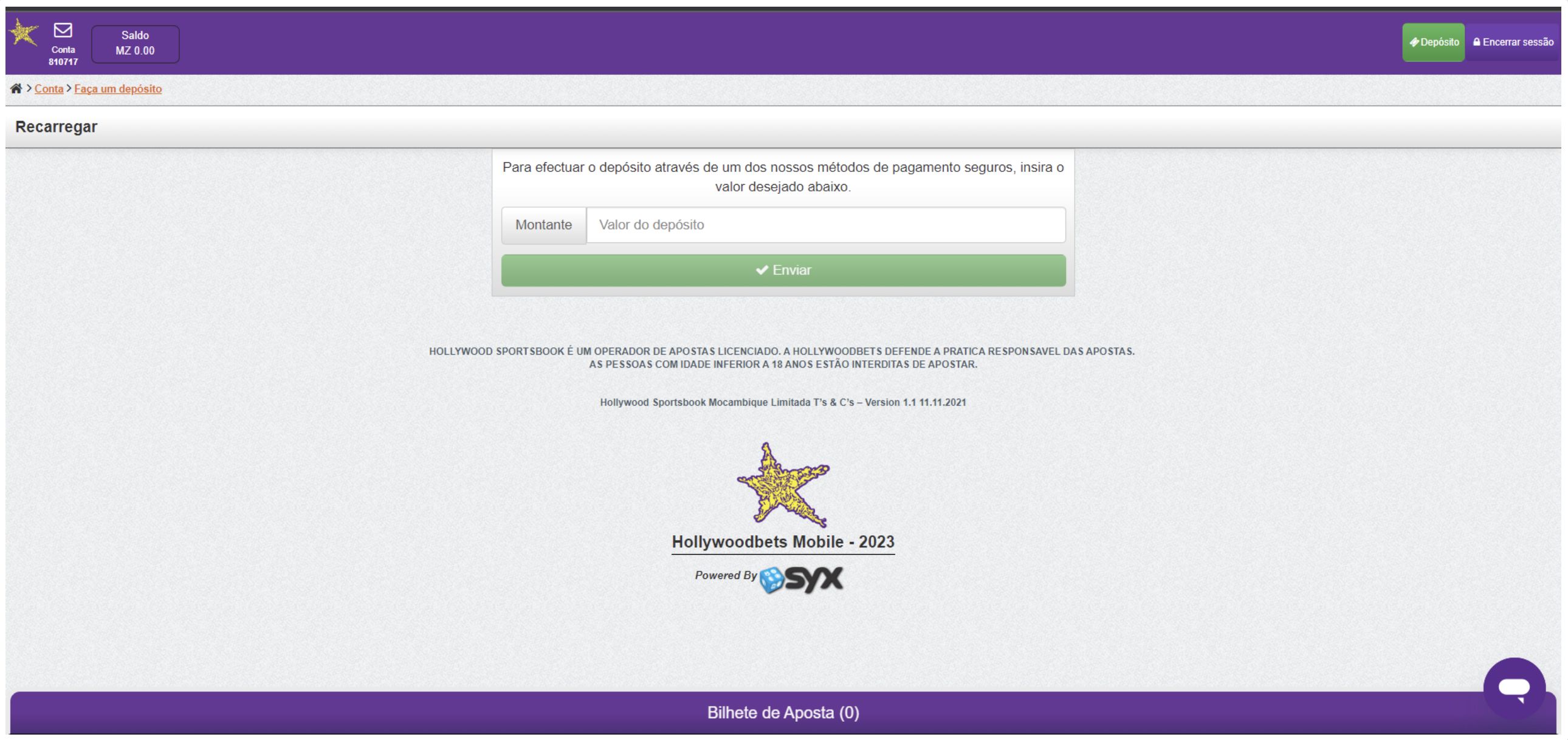Open the account messages envelope icon
Viewport: 1568px width, 740px height.
coord(63,30)
